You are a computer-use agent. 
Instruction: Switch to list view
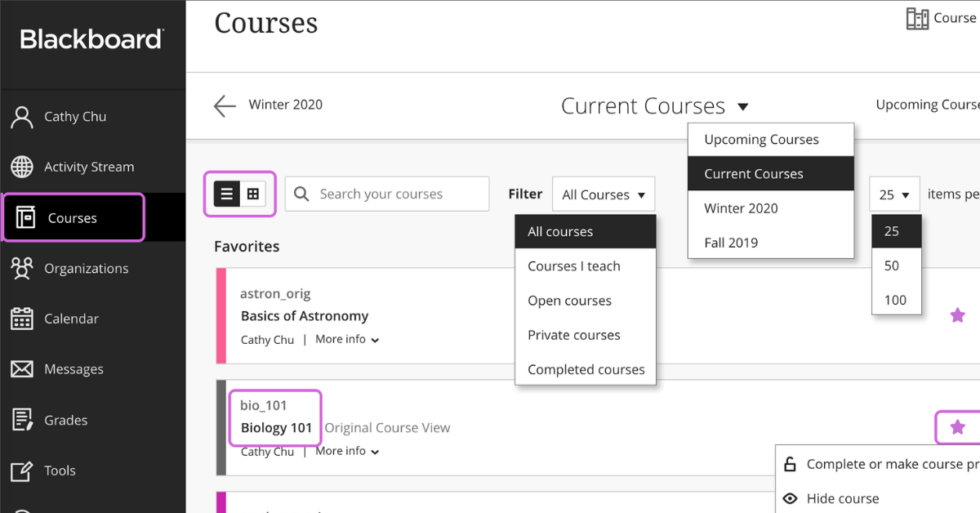point(227,194)
